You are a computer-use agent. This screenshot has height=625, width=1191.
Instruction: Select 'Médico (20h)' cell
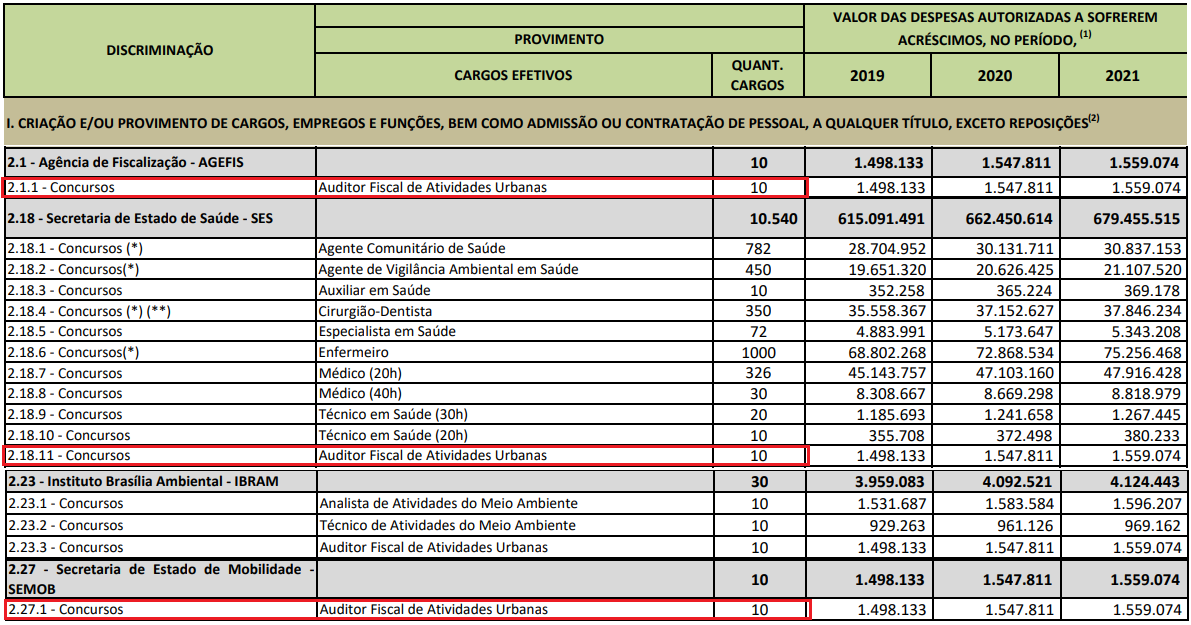point(360,373)
